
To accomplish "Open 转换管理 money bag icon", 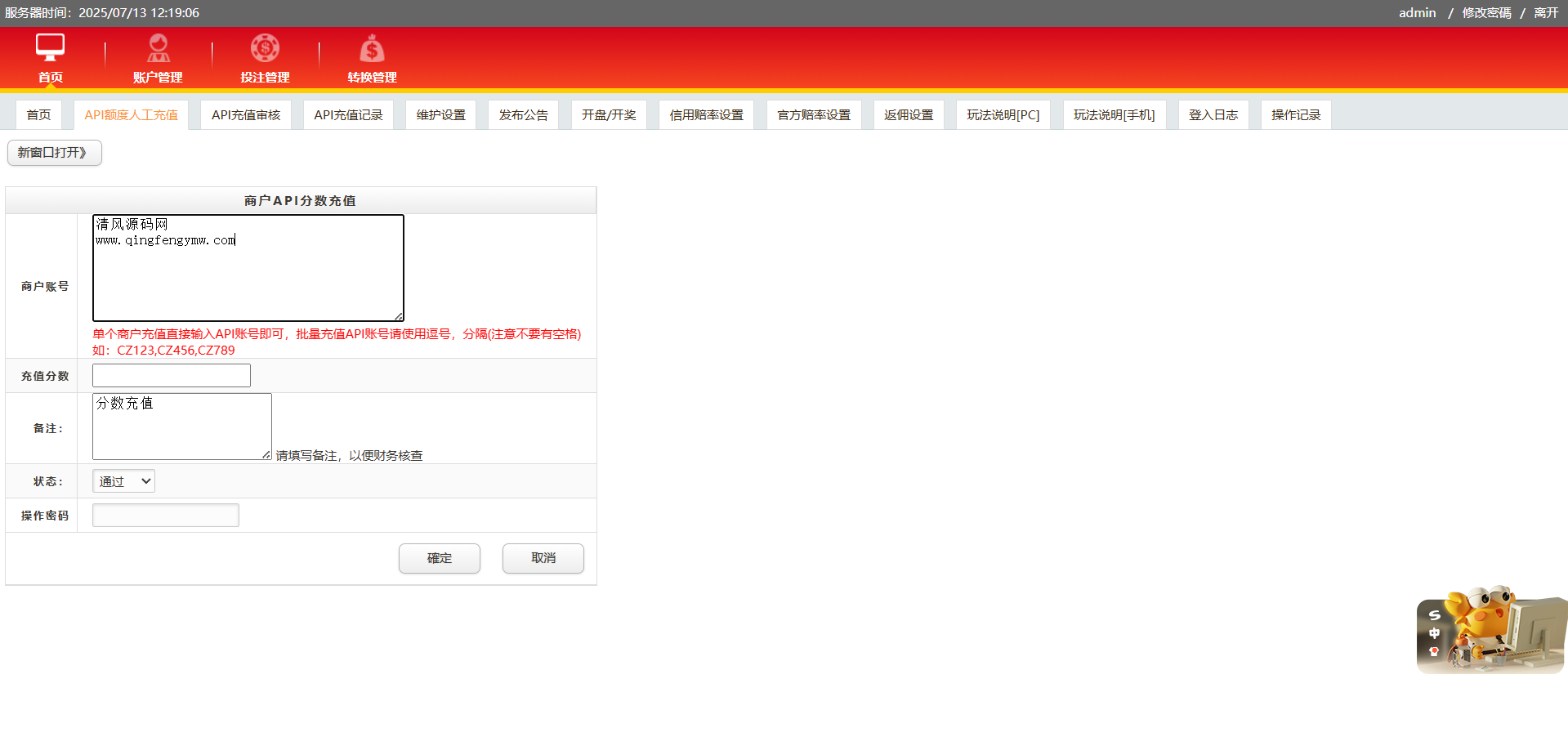I will [372, 49].
